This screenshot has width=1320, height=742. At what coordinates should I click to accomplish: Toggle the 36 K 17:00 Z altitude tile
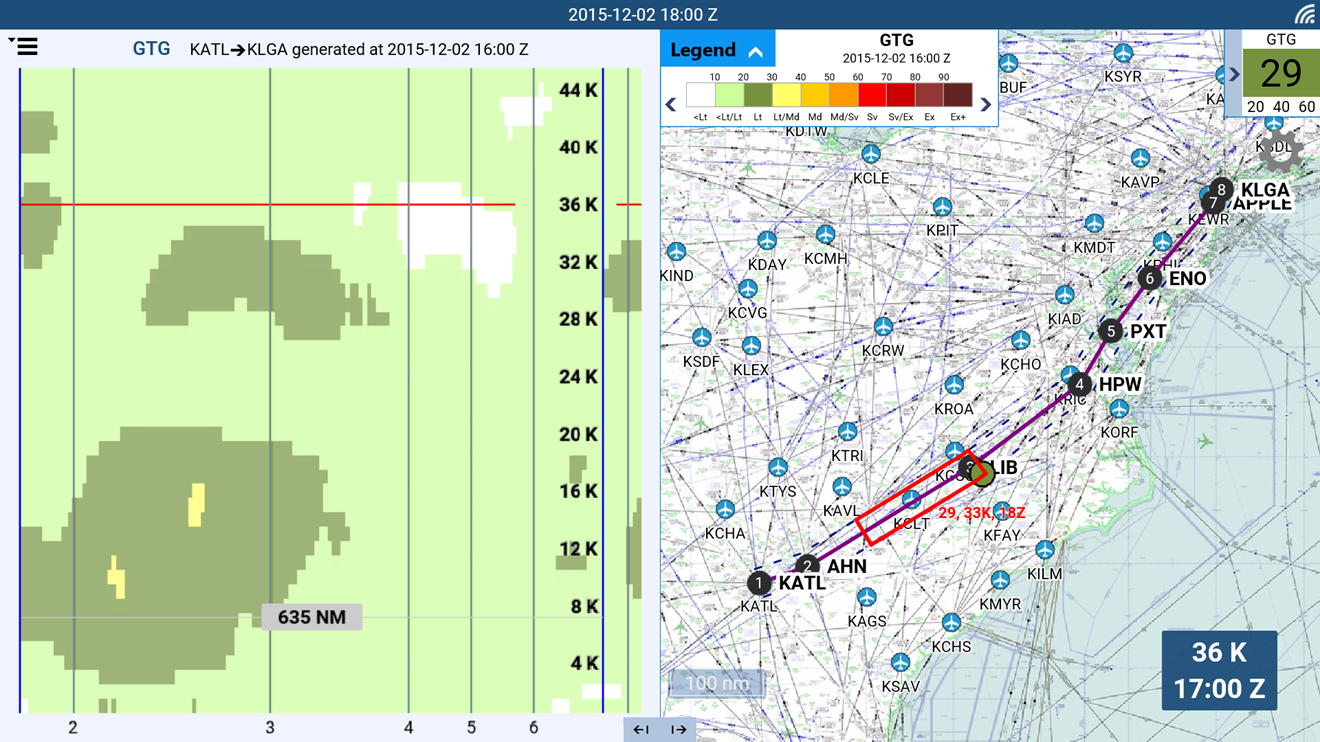pos(1219,669)
